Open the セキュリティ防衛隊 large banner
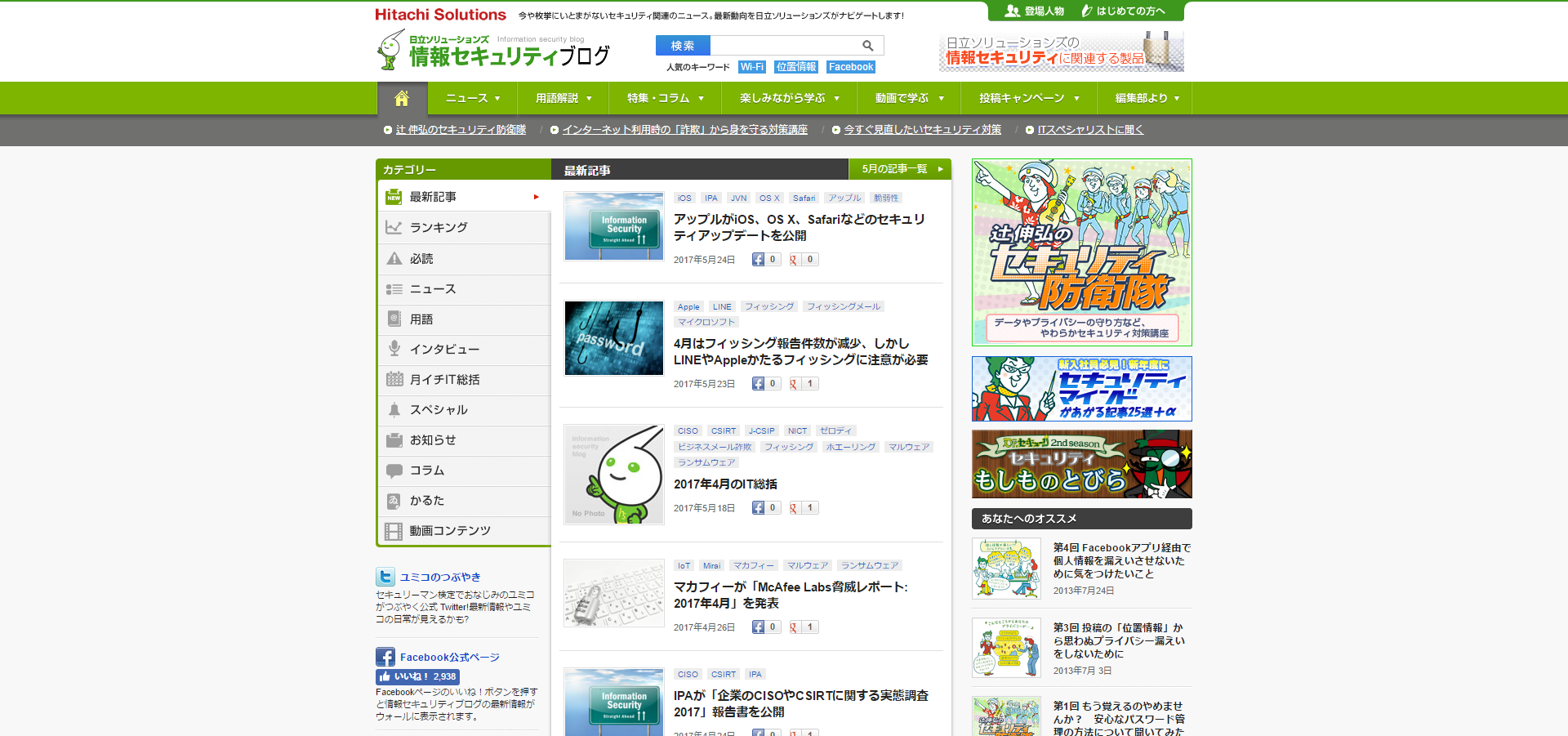Viewport: 1568px width, 736px height. point(1081,252)
